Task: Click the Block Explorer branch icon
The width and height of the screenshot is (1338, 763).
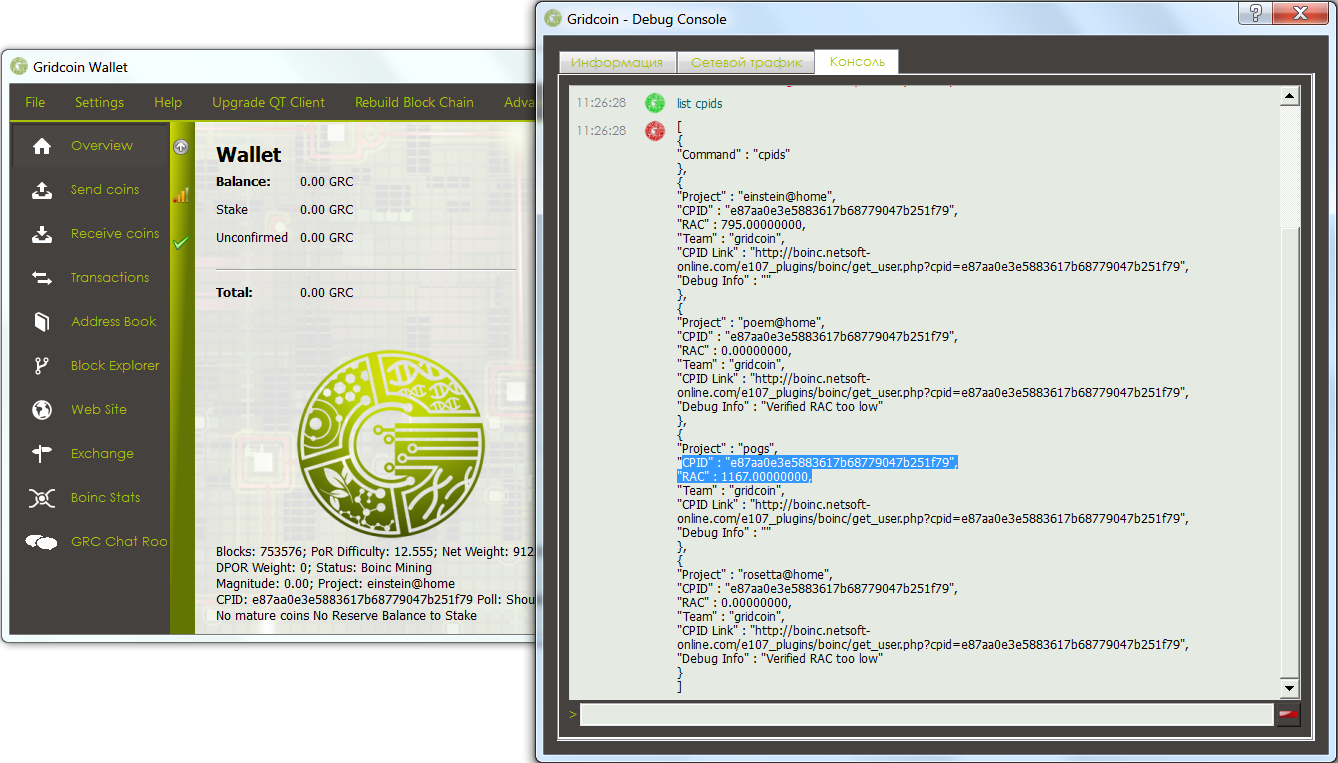Action: 42,366
